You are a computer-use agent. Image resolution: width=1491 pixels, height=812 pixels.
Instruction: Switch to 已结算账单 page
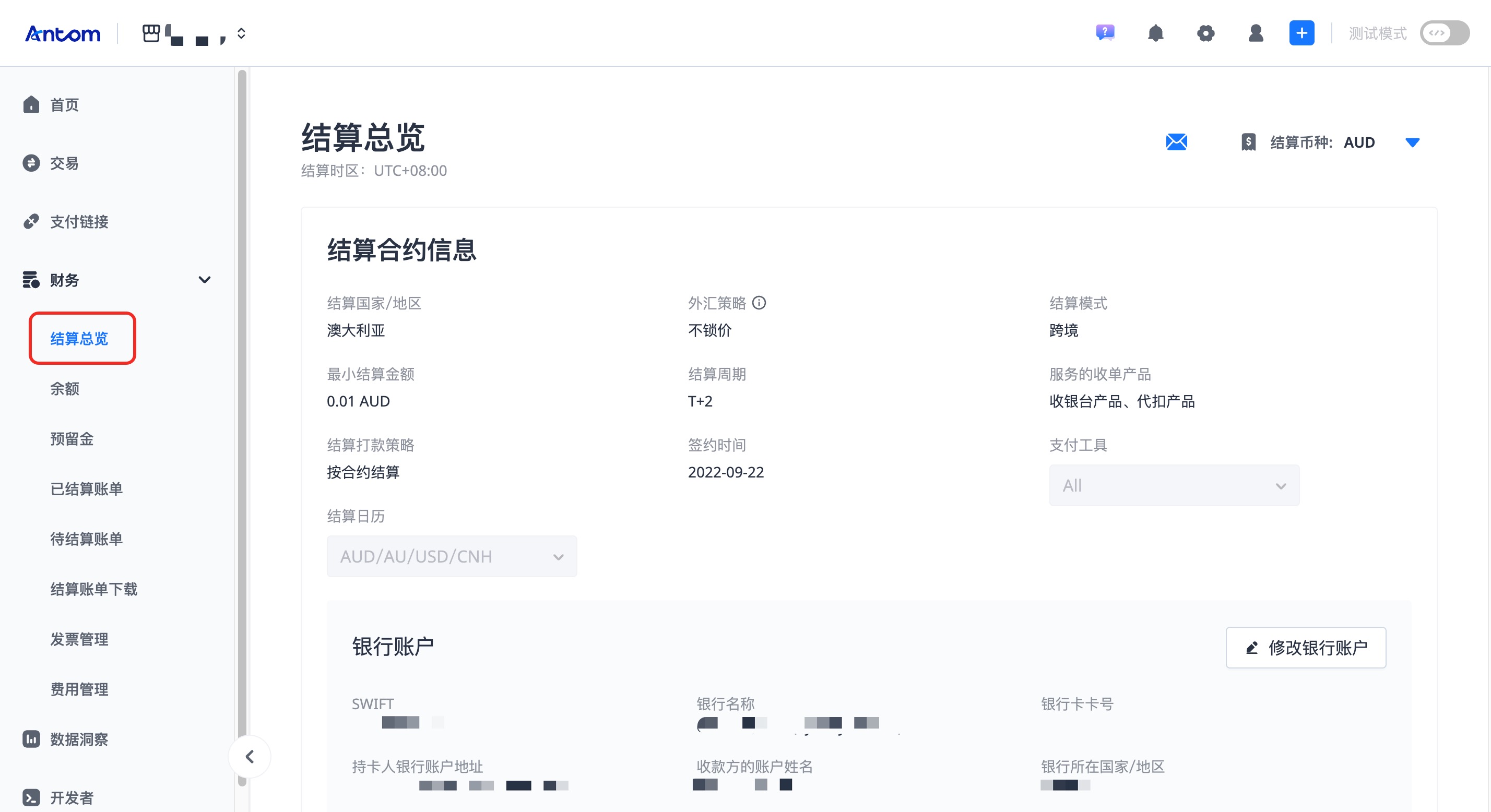[x=86, y=488]
